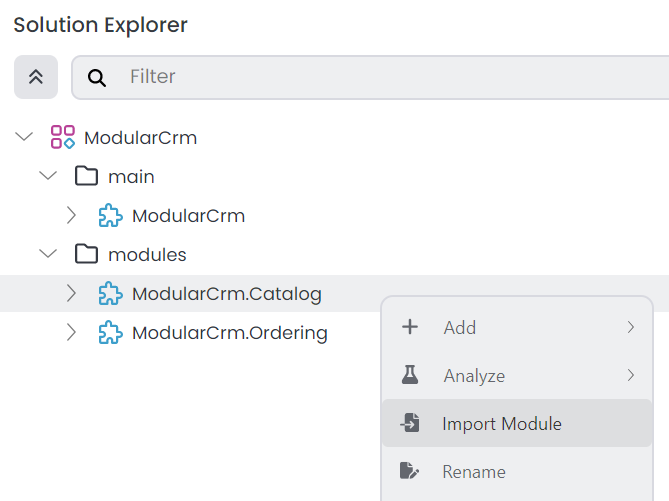
Task: Click the main folder icon
Action: click(87, 177)
